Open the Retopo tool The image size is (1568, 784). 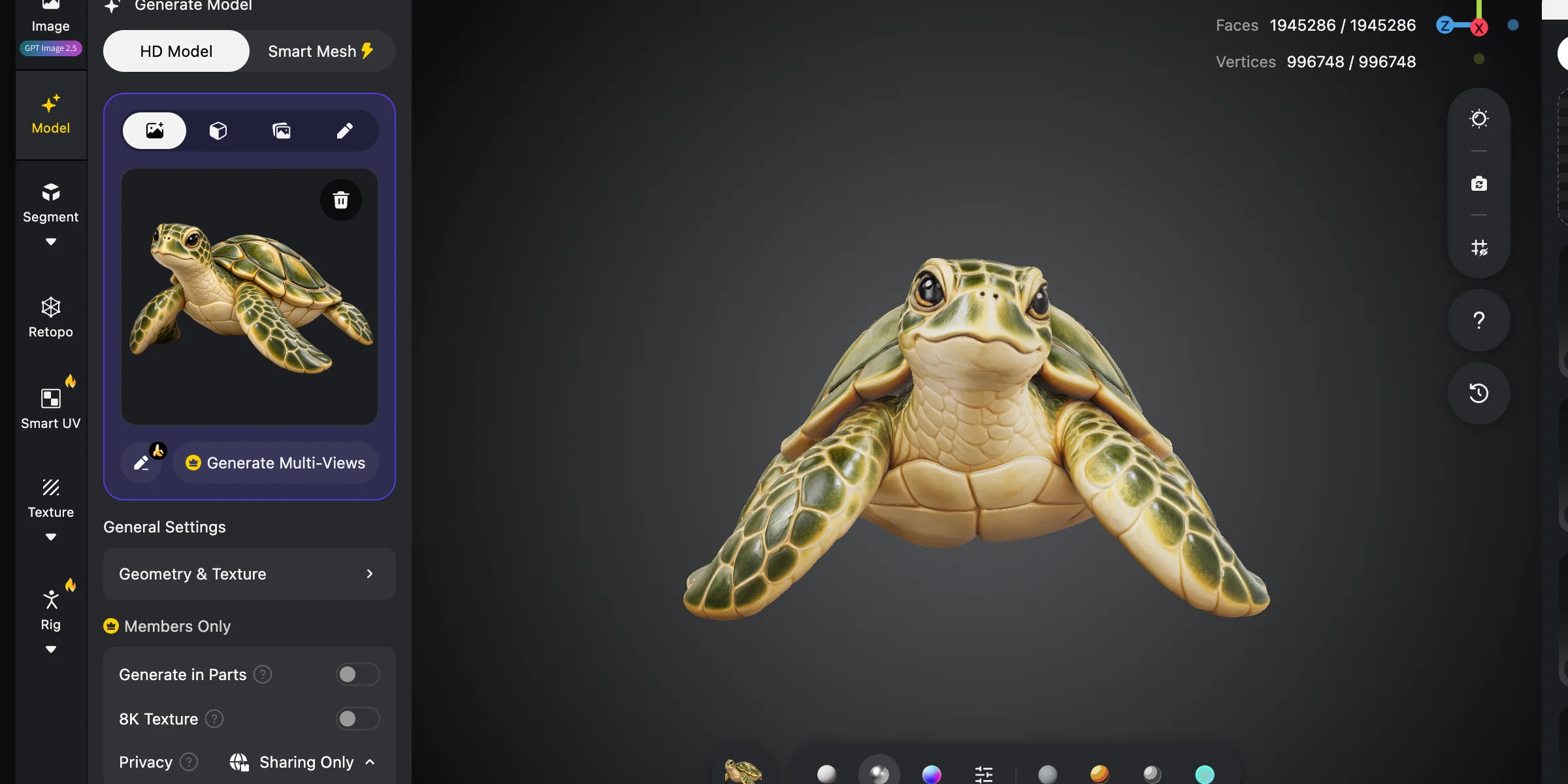pyautogui.click(x=51, y=318)
